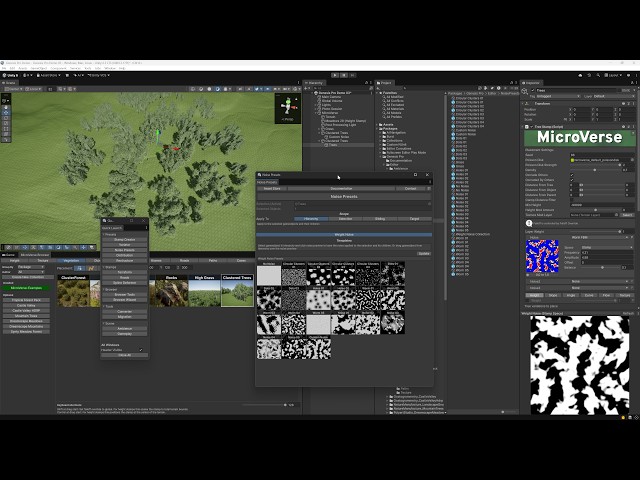Click the Frequency input field
The height and width of the screenshot is (480, 640).
[607, 253]
